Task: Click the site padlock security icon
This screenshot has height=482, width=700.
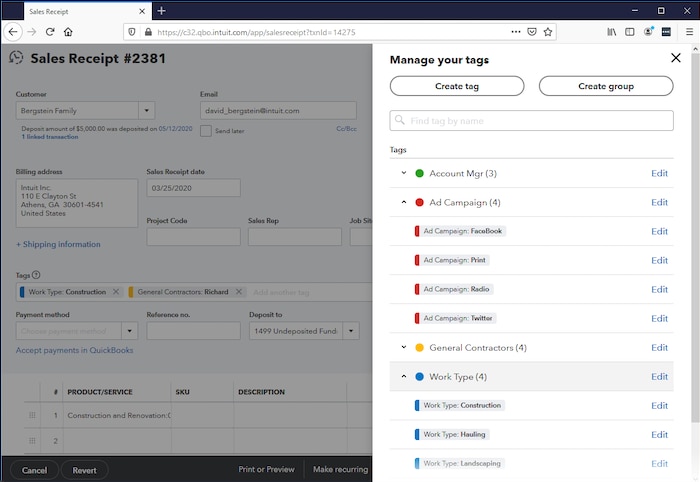Action: click(x=148, y=32)
